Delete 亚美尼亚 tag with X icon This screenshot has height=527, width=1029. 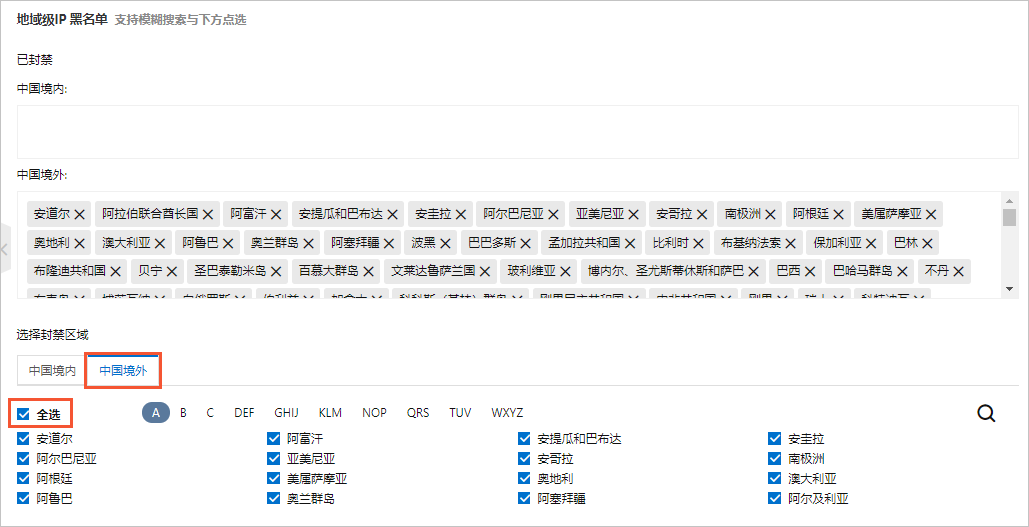tap(634, 214)
